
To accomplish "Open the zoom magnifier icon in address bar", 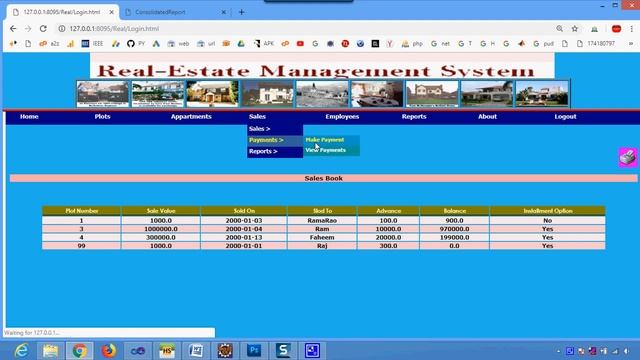I will click(x=560, y=29).
